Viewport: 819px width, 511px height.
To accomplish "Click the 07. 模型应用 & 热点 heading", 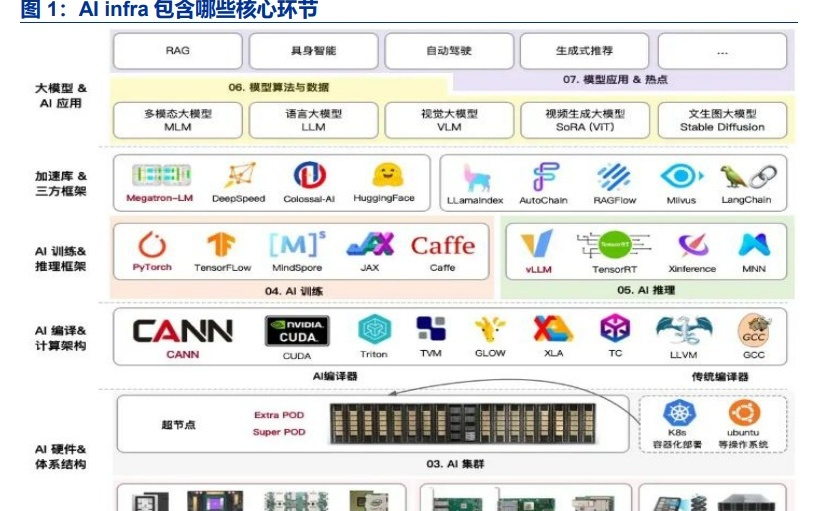I will pyautogui.click(x=615, y=79).
